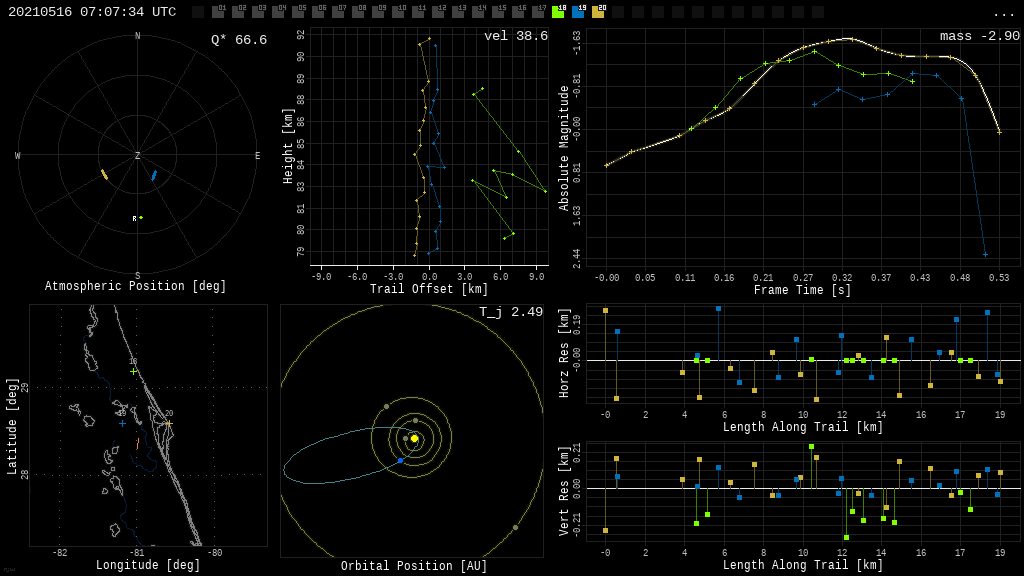Click blue station 19 cross on map
The image size is (1024, 576).
point(122,424)
